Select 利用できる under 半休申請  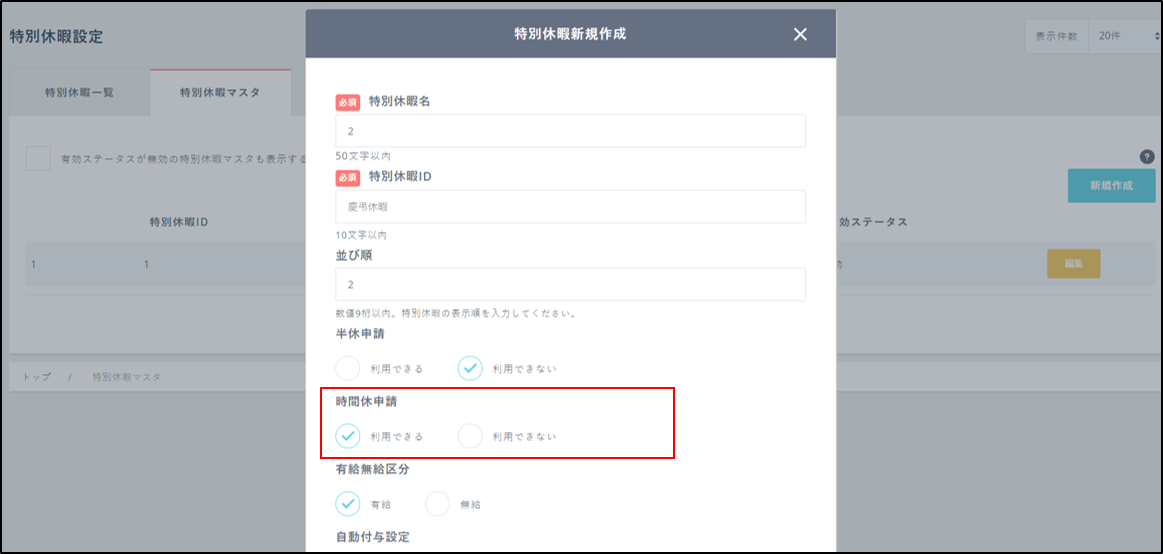[348, 368]
